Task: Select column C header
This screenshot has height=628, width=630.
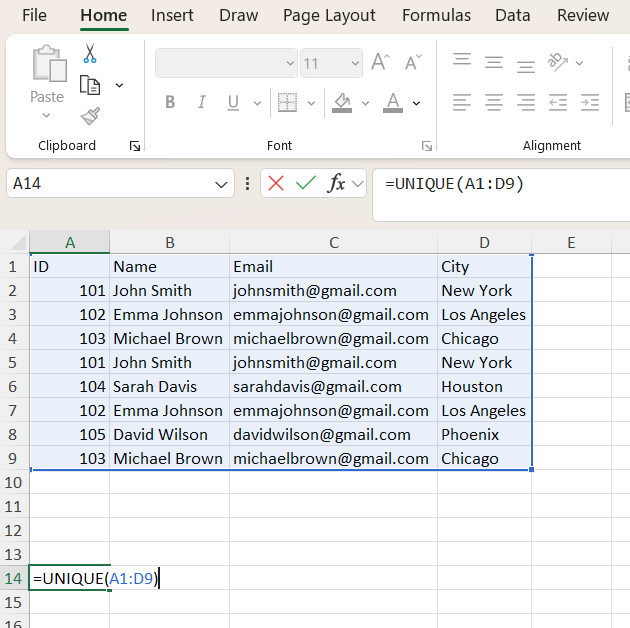Action: (x=333, y=242)
